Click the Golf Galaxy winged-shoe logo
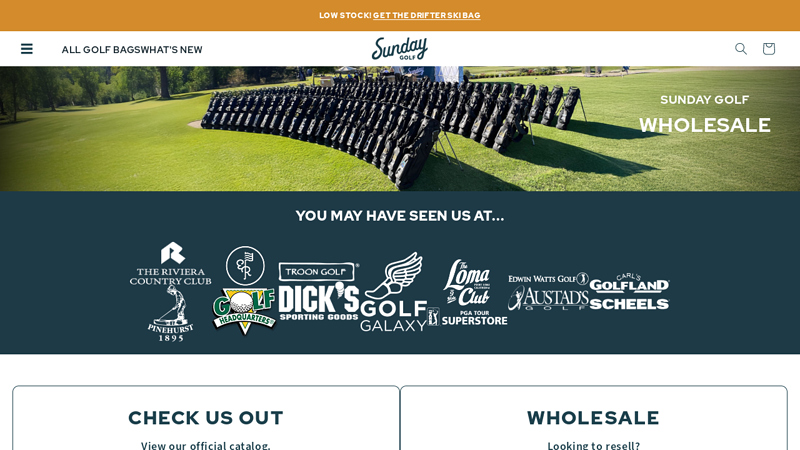800x450 pixels. click(393, 291)
